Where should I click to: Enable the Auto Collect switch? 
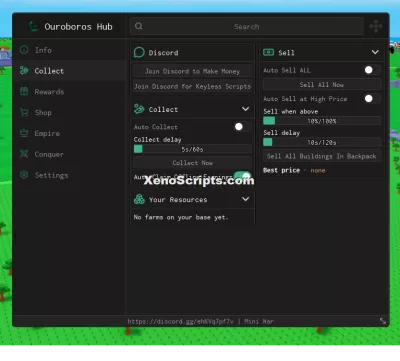click(x=242, y=127)
